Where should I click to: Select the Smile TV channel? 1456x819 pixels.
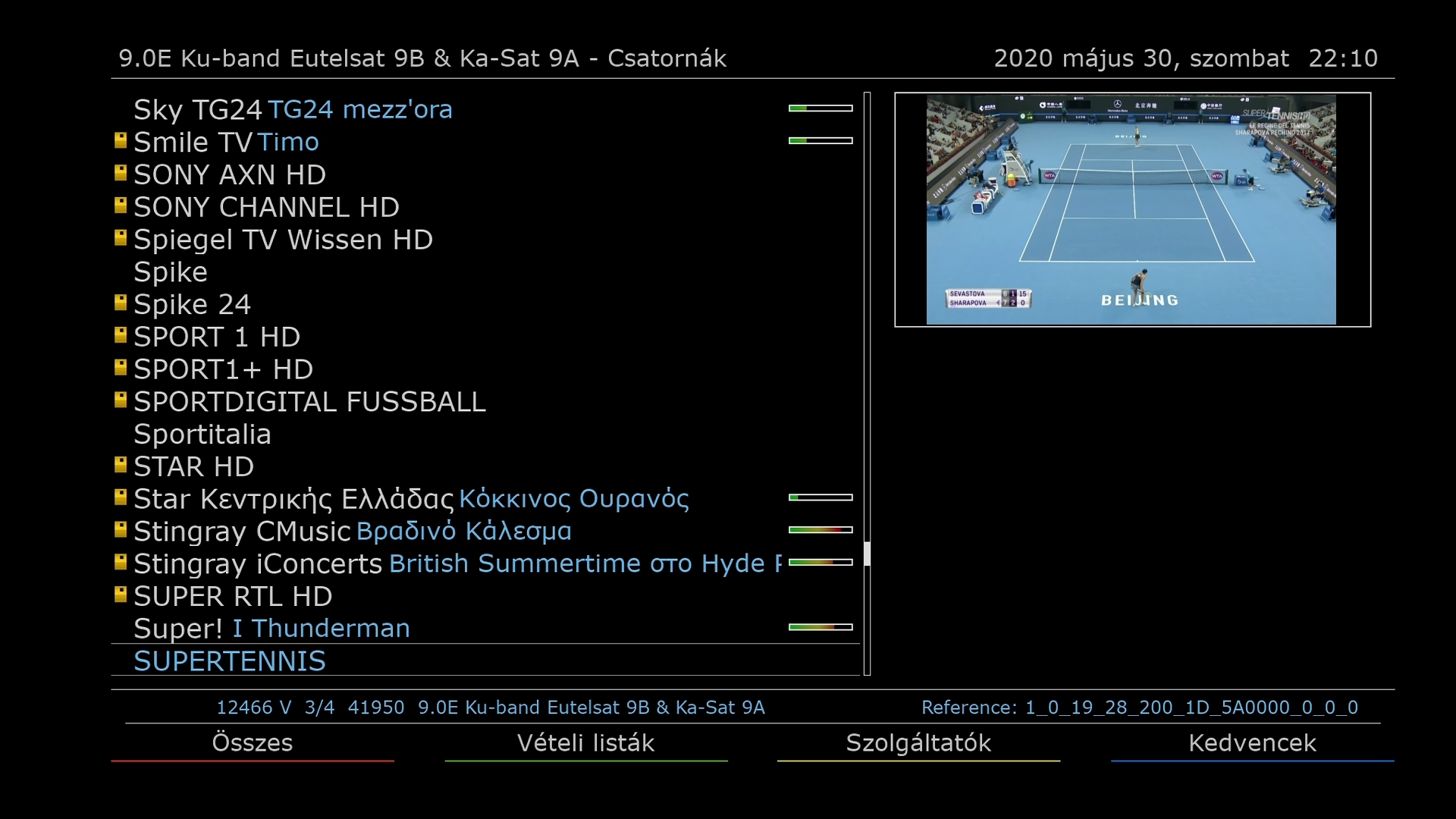point(485,142)
